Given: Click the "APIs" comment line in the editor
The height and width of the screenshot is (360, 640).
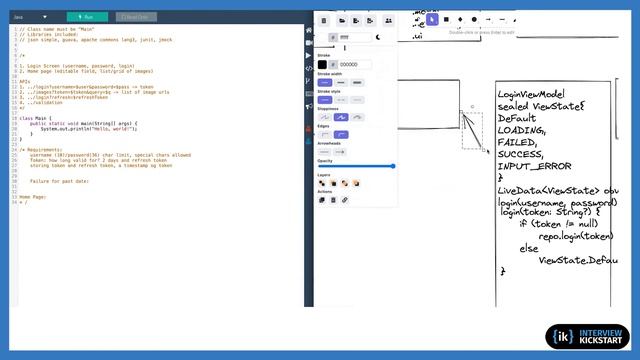Looking at the screenshot, I should [x=24, y=82].
